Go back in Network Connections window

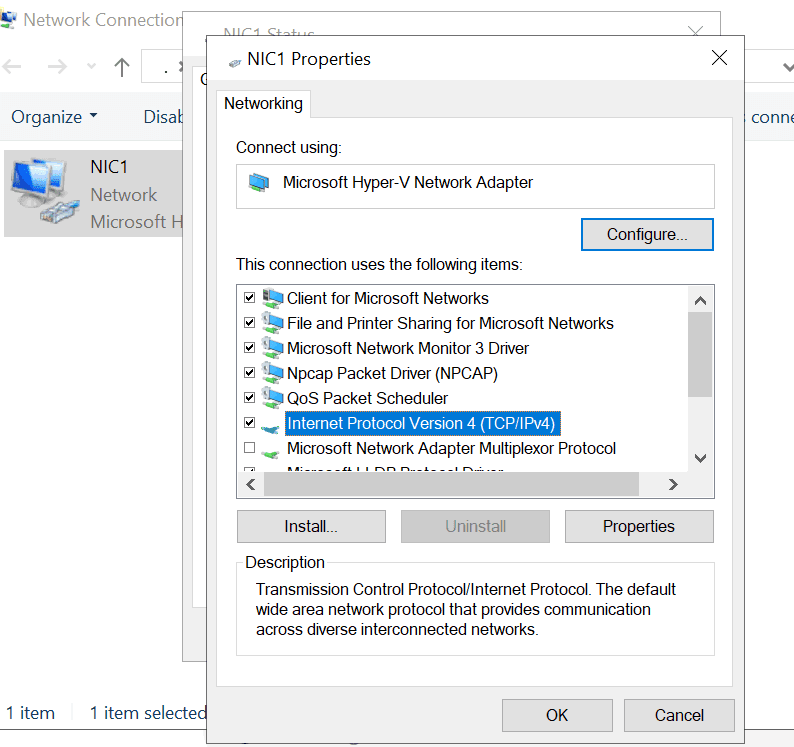click(12, 66)
